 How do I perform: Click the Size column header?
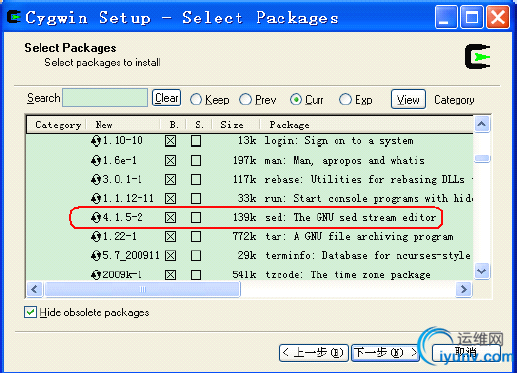pyautogui.click(x=236, y=125)
